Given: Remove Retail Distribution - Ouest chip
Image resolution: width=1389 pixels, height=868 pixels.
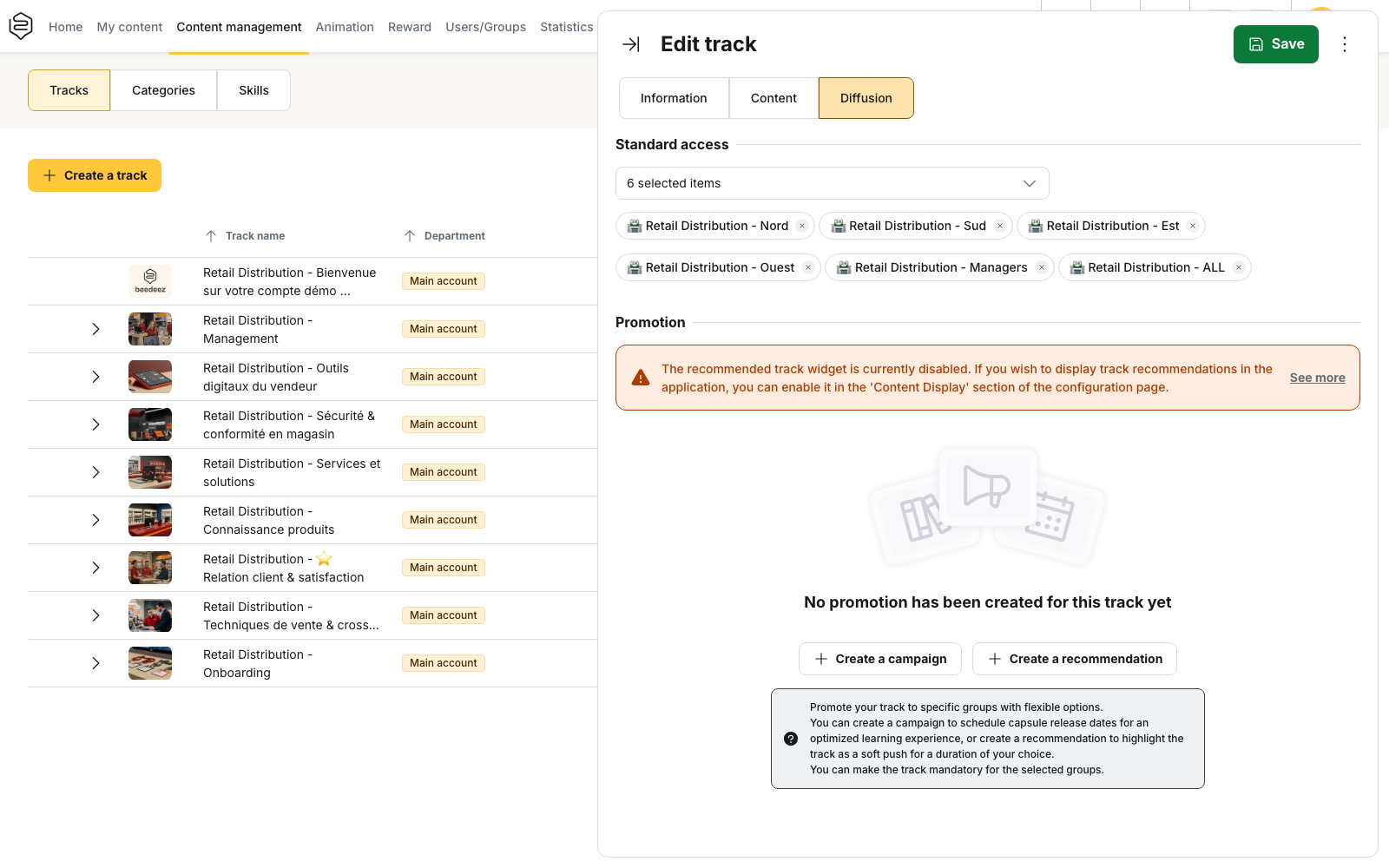Looking at the screenshot, I should click(x=808, y=267).
